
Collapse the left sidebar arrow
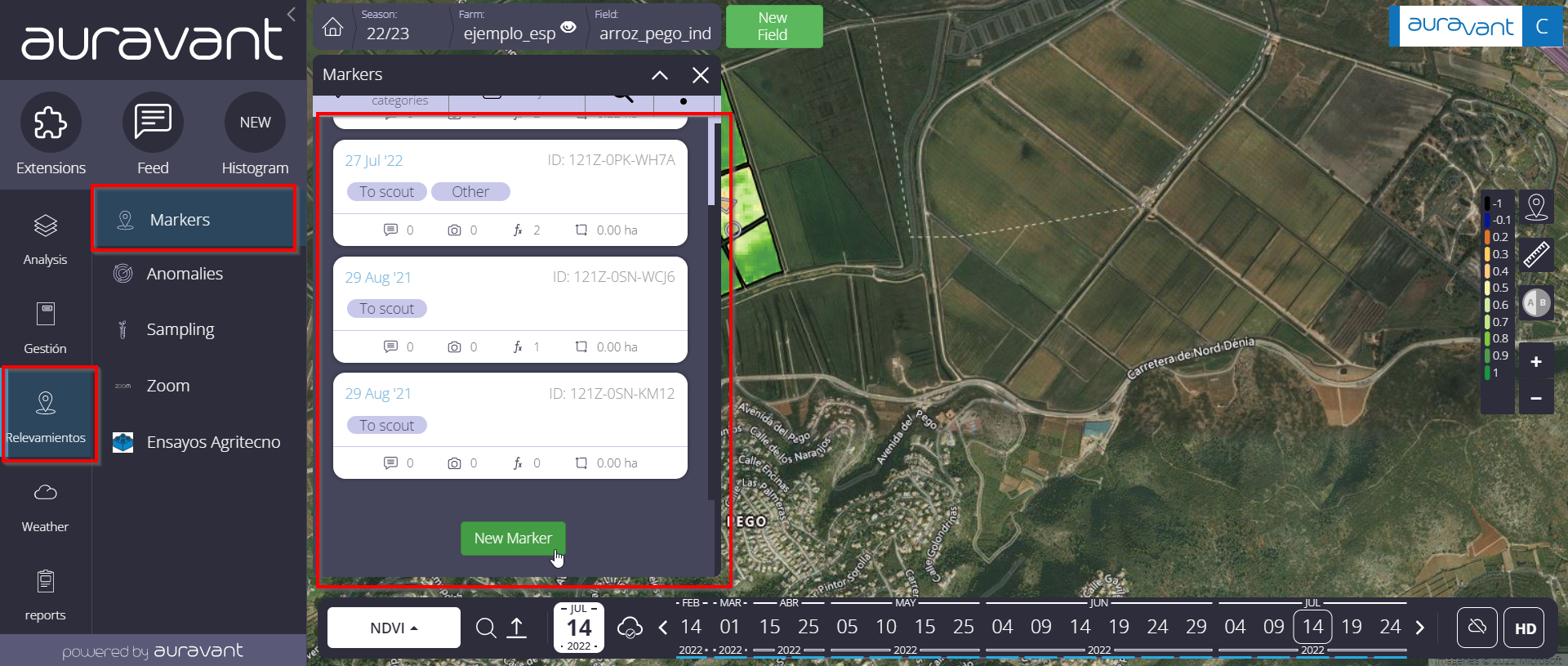click(x=292, y=14)
